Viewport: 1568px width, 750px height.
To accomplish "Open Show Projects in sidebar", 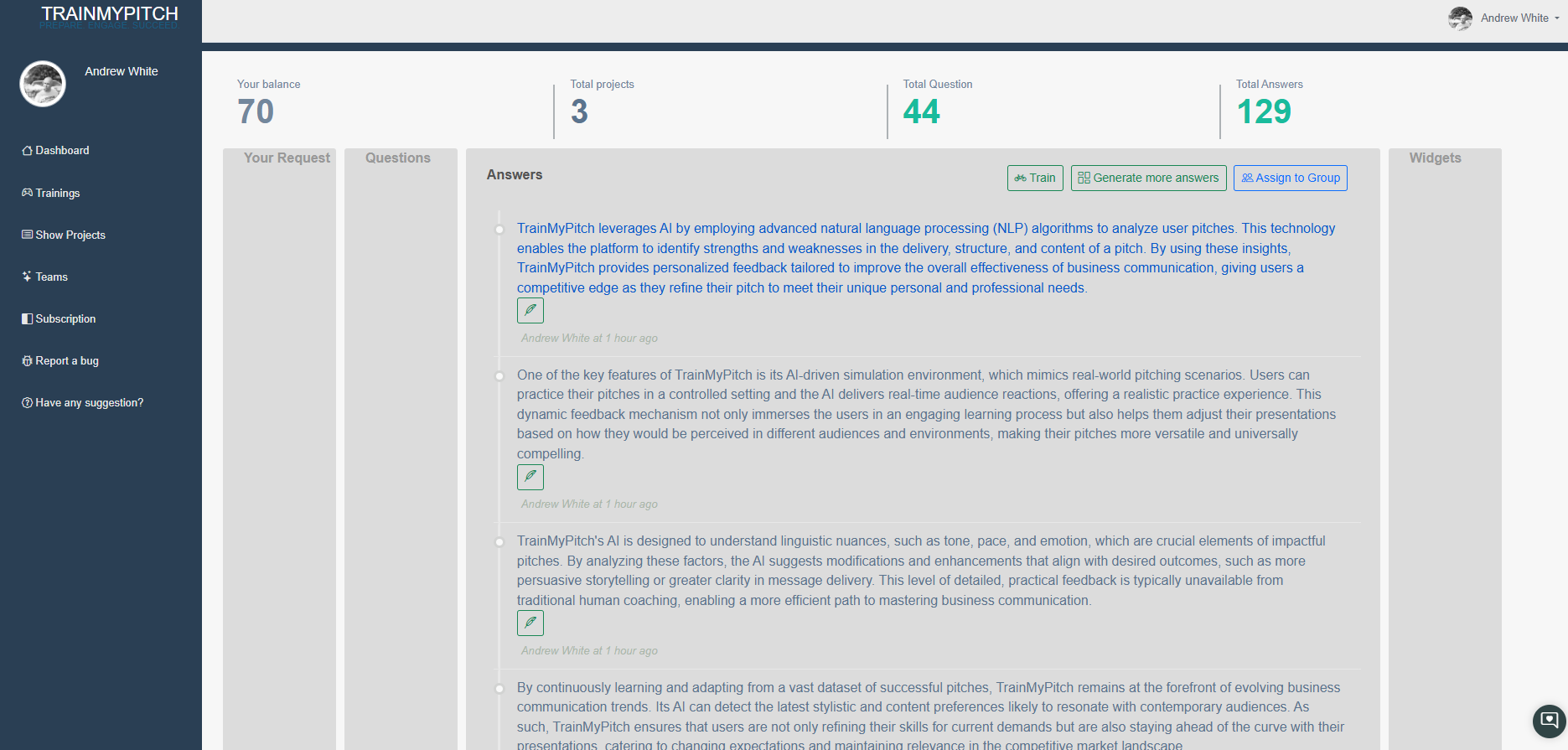I will [x=64, y=235].
